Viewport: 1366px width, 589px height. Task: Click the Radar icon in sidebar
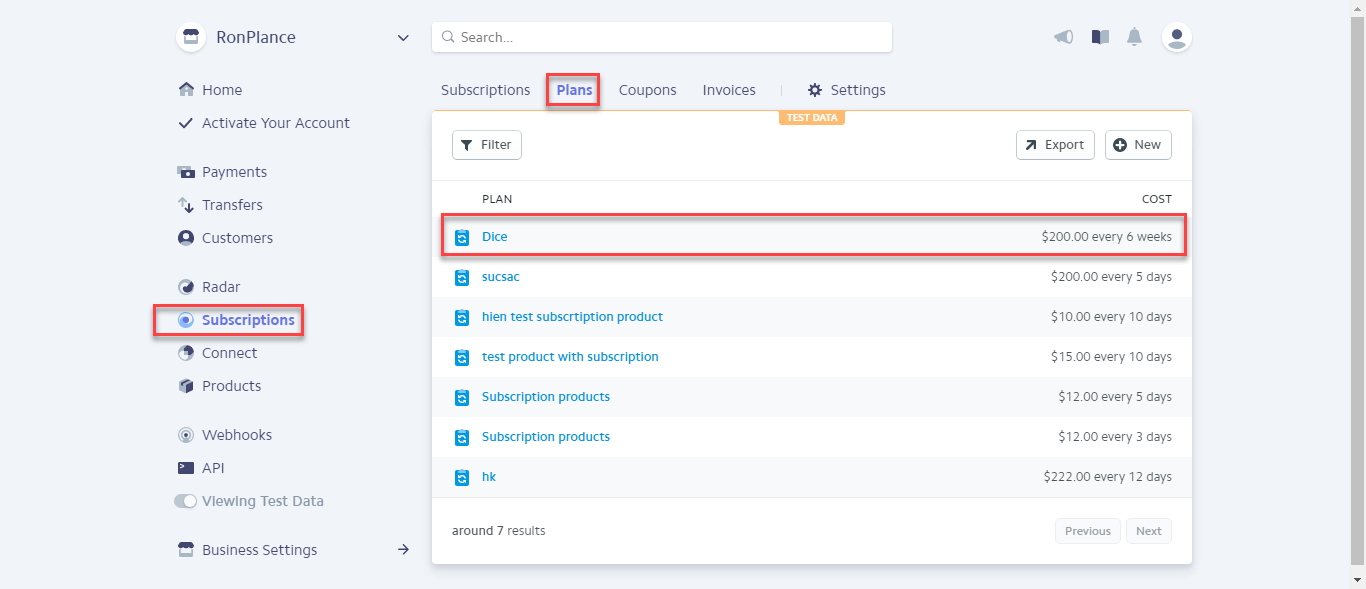pyautogui.click(x=186, y=287)
